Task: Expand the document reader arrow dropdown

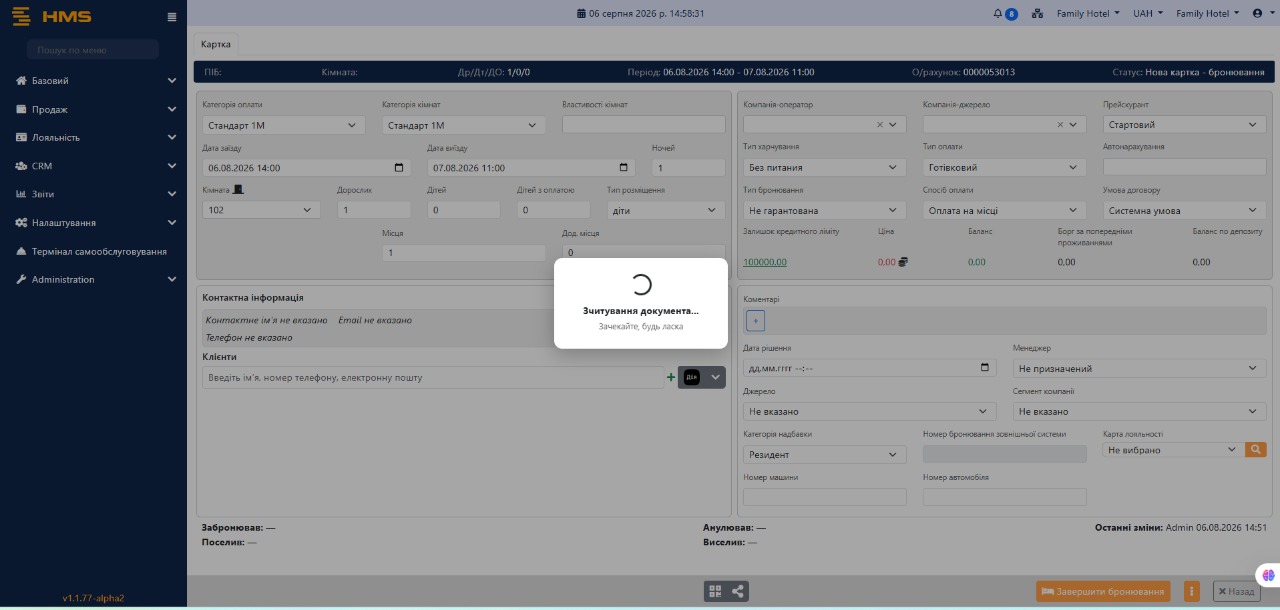Action: (x=715, y=377)
